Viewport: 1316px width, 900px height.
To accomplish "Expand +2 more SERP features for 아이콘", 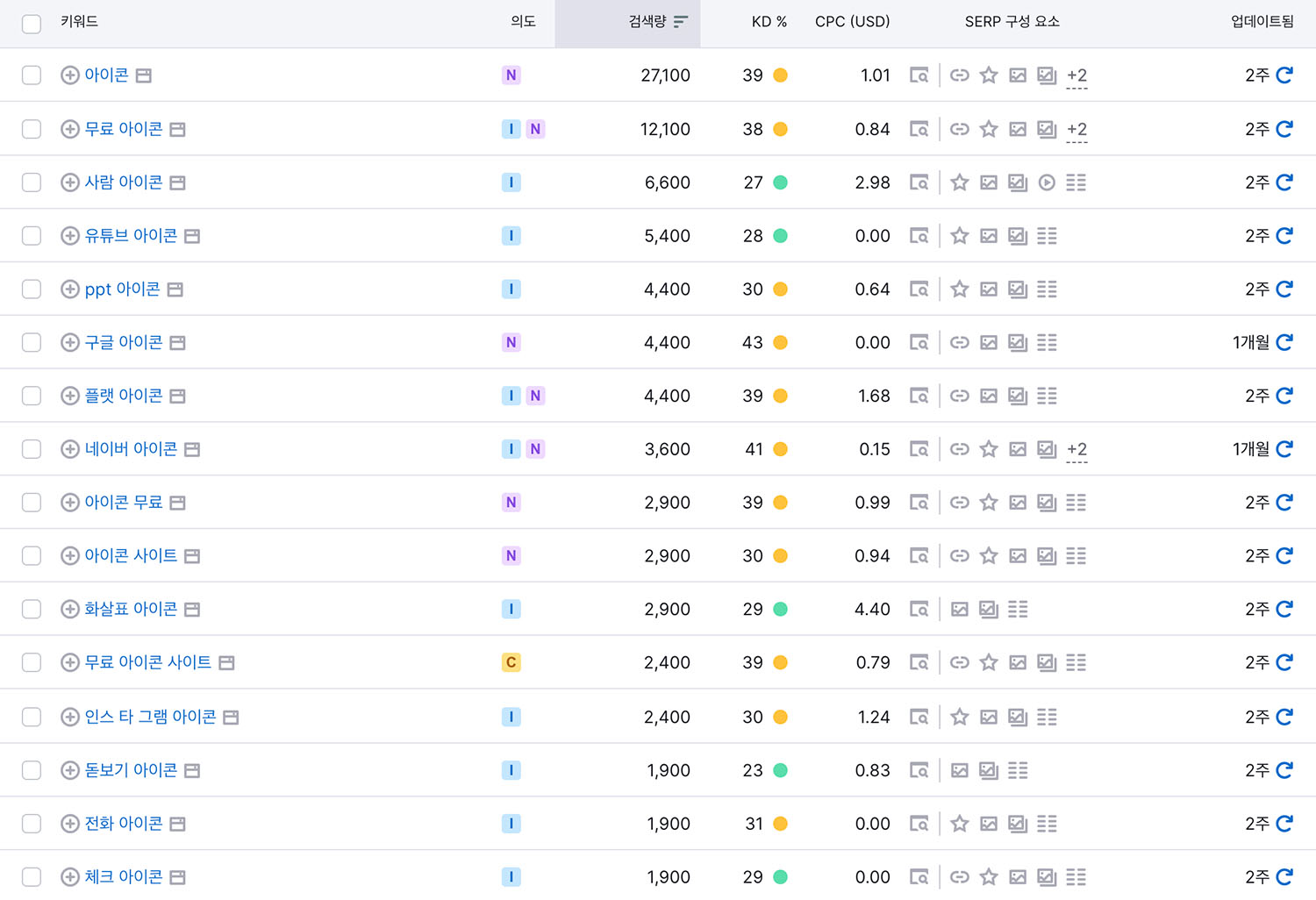I will tap(1076, 76).
